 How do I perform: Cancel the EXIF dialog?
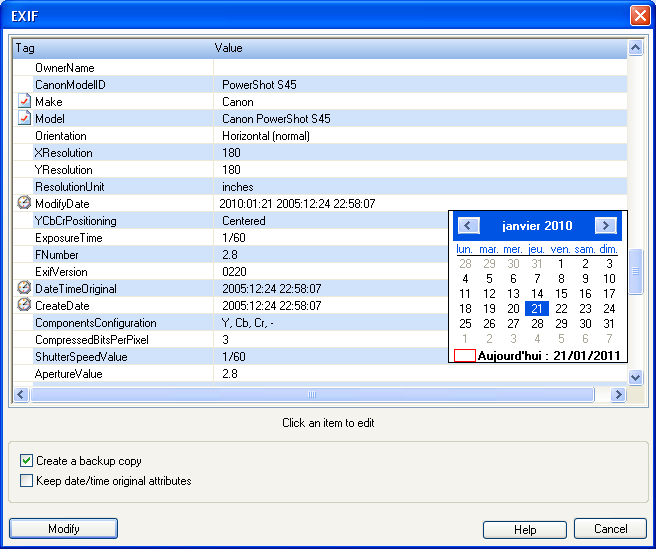[x=610, y=528]
